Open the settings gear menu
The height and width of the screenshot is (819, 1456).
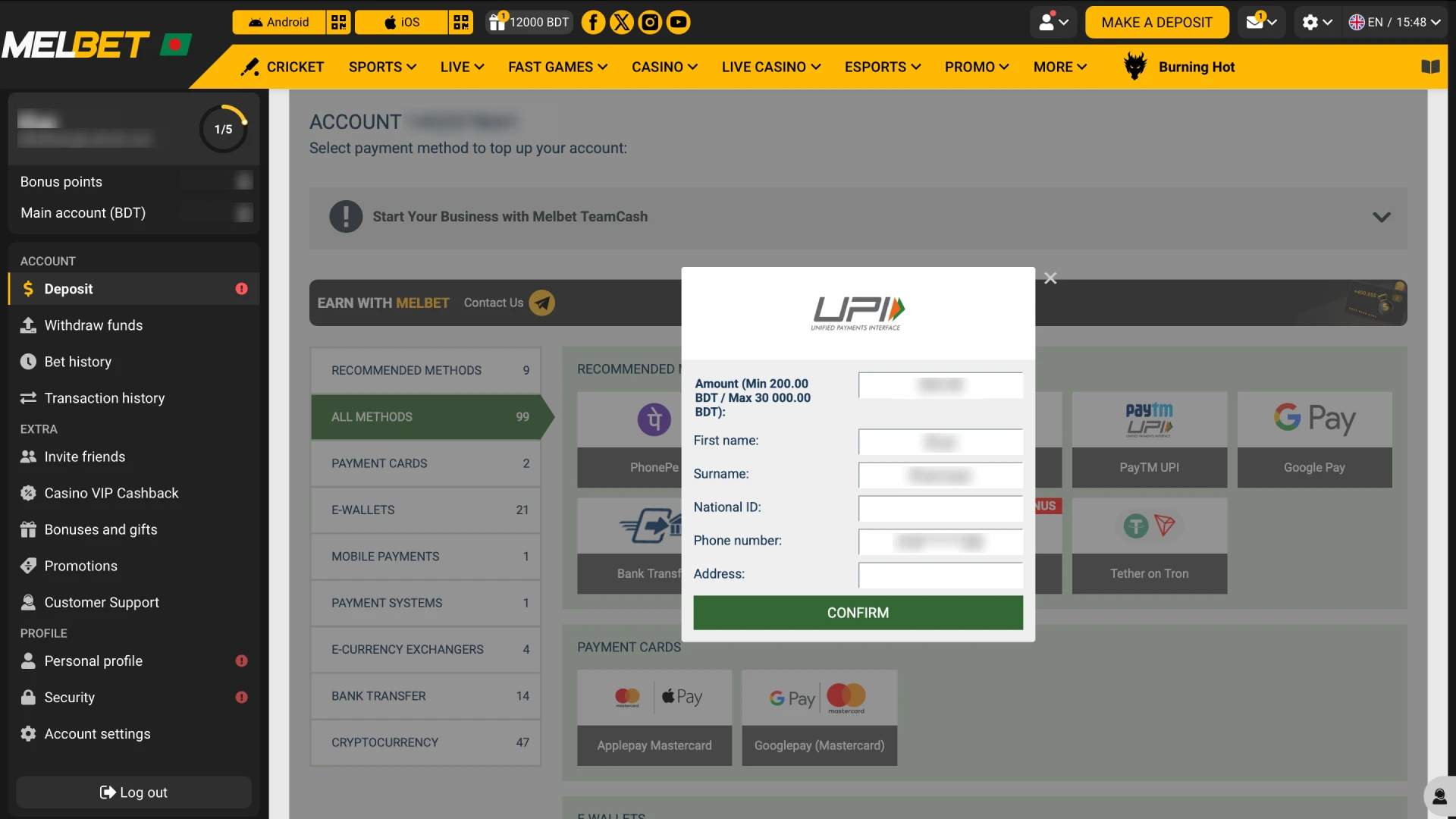pos(1311,22)
